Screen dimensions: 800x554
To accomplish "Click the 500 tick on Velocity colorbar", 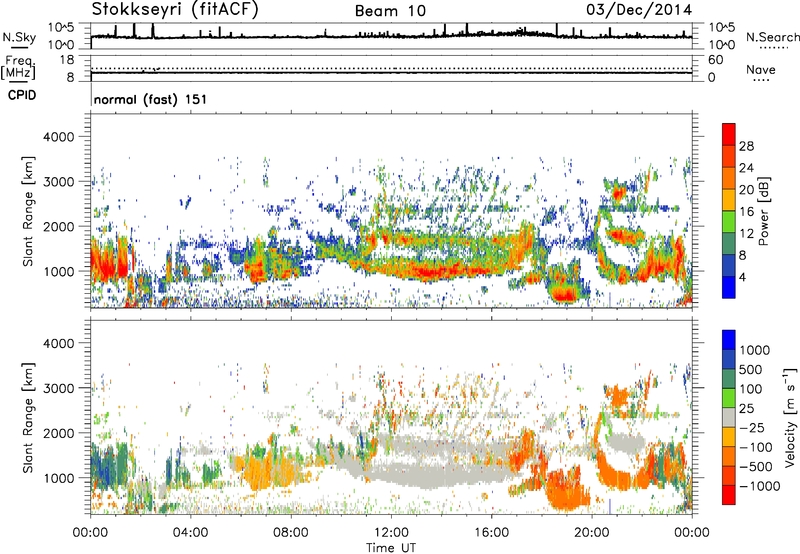I will (751, 369).
